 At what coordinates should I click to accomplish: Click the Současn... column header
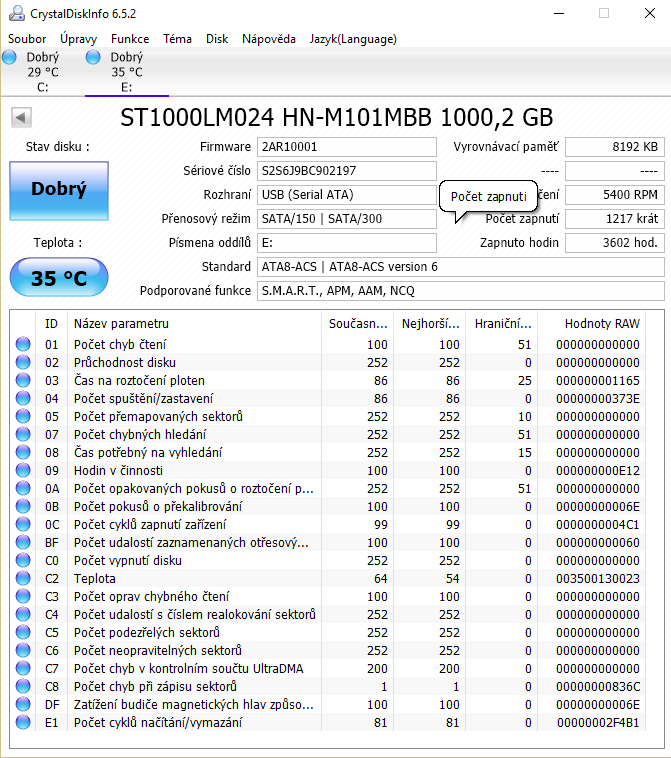click(x=358, y=323)
